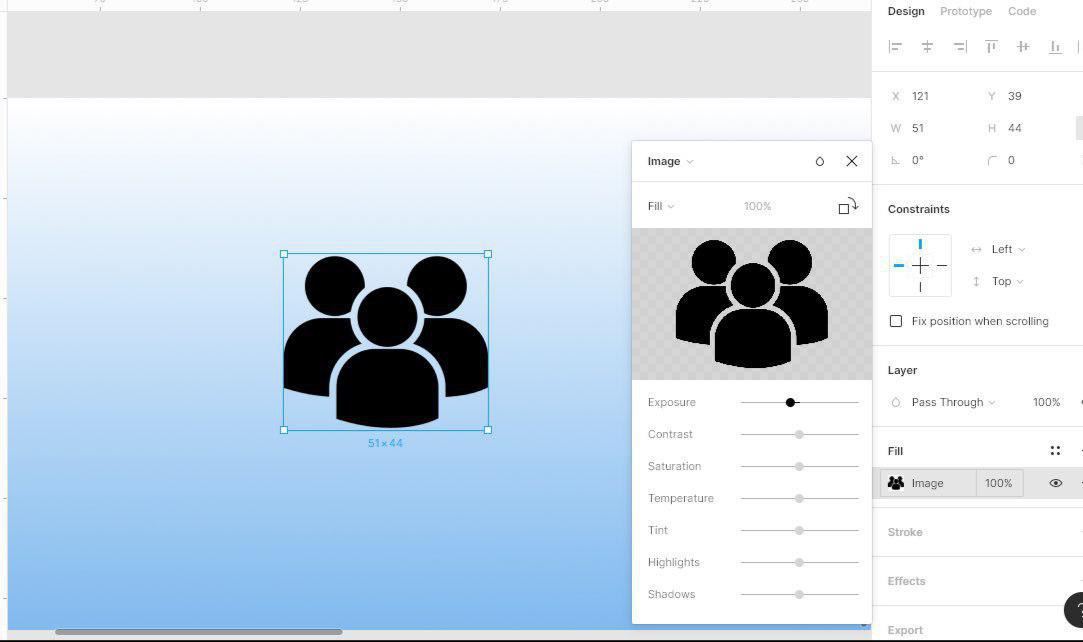The height and width of the screenshot is (642, 1083).
Task: Open blend mode droplet in Image panel
Action: pos(819,162)
